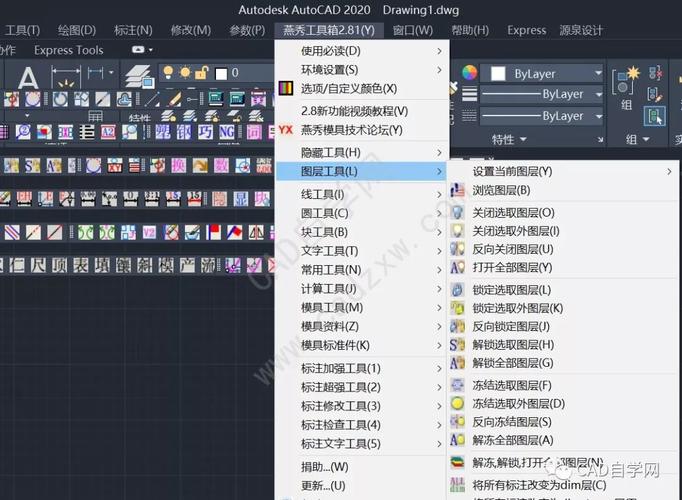Click the color wheel icon in properties panel
This screenshot has width=682, height=500.
tap(469, 73)
